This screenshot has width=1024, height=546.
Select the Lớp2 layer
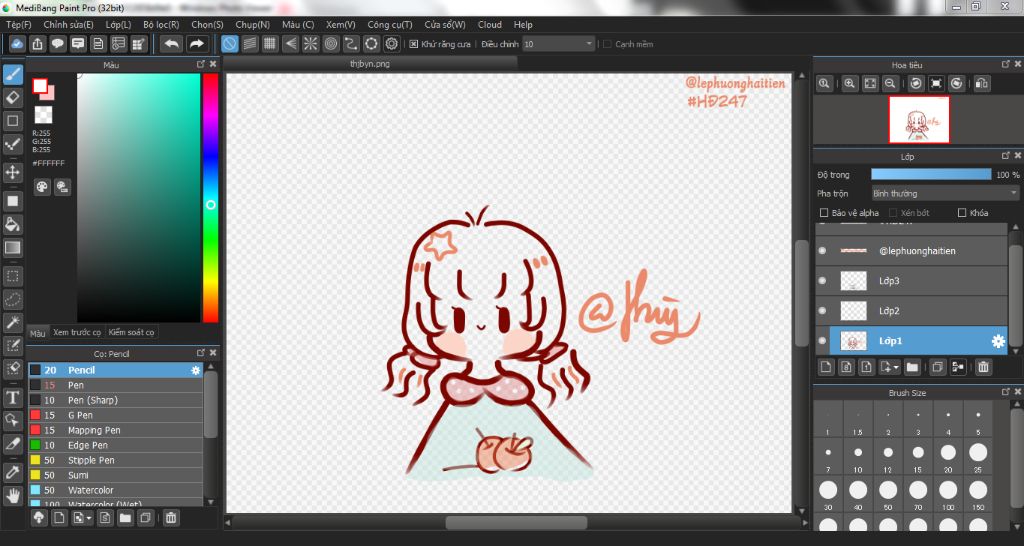(911, 311)
